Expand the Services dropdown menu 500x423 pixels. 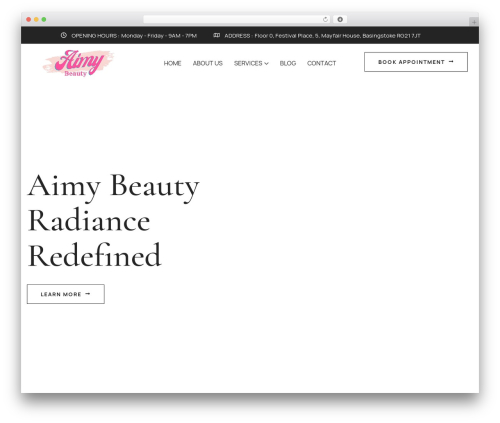(x=251, y=63)
